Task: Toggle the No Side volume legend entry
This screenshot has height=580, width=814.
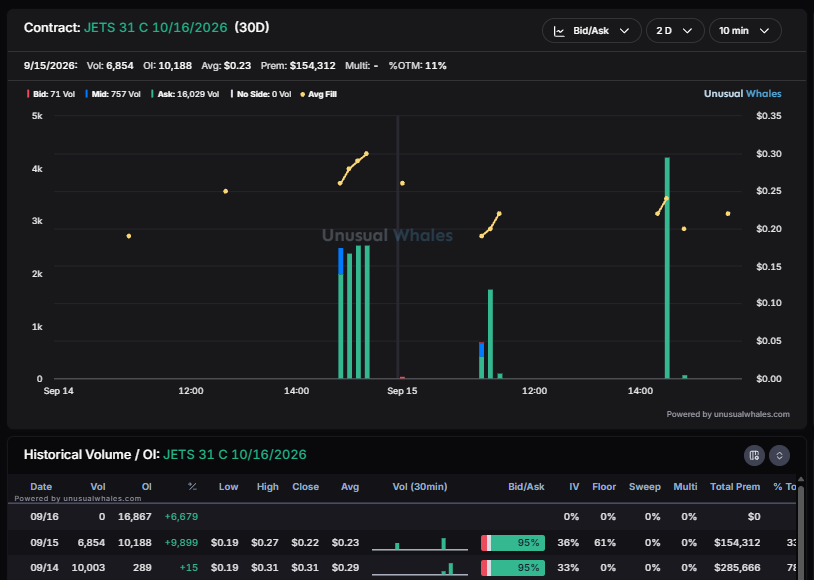Action: (261, 94)
